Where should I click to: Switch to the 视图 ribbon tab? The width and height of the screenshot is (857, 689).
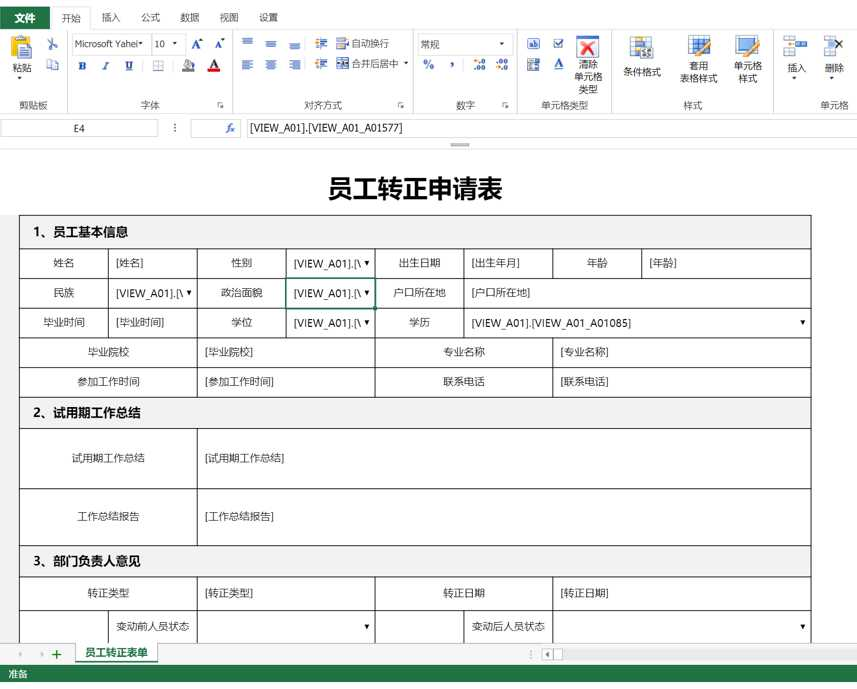pos(229,17)
